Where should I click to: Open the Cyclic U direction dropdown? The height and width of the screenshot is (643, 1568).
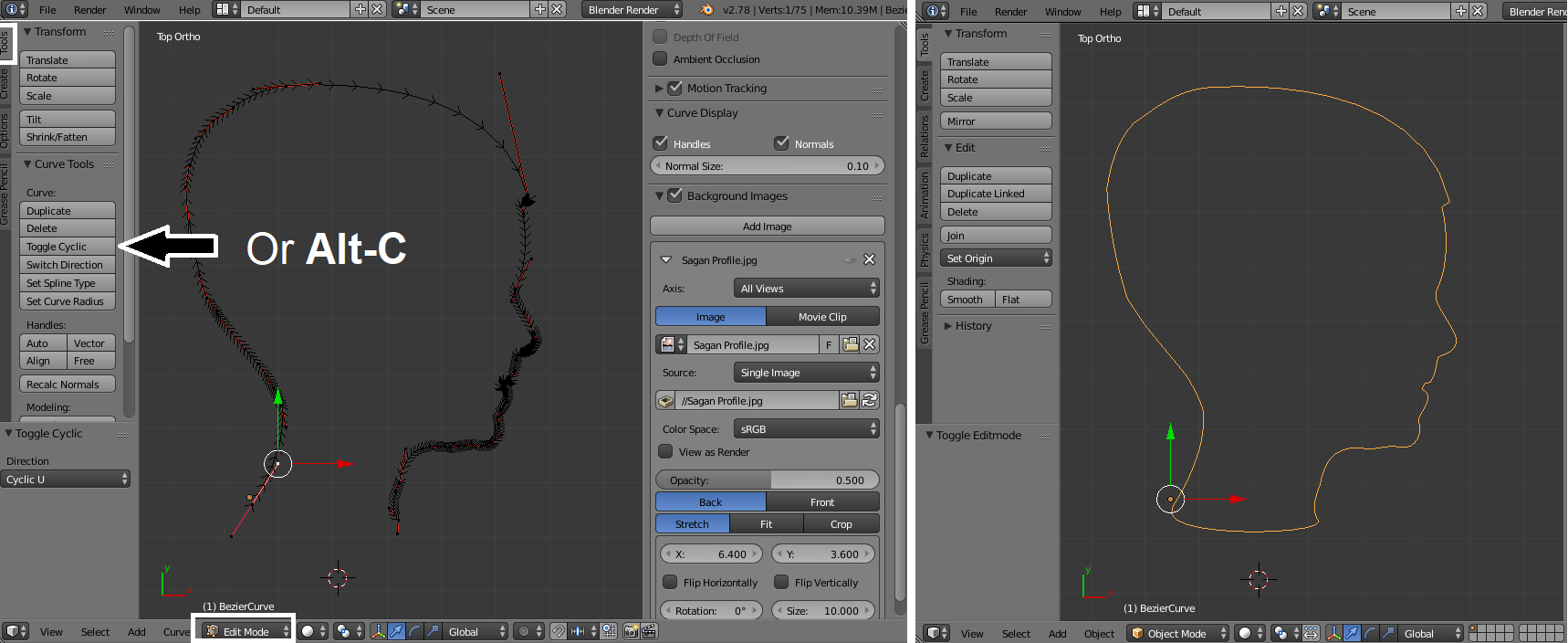coord(66,479)
